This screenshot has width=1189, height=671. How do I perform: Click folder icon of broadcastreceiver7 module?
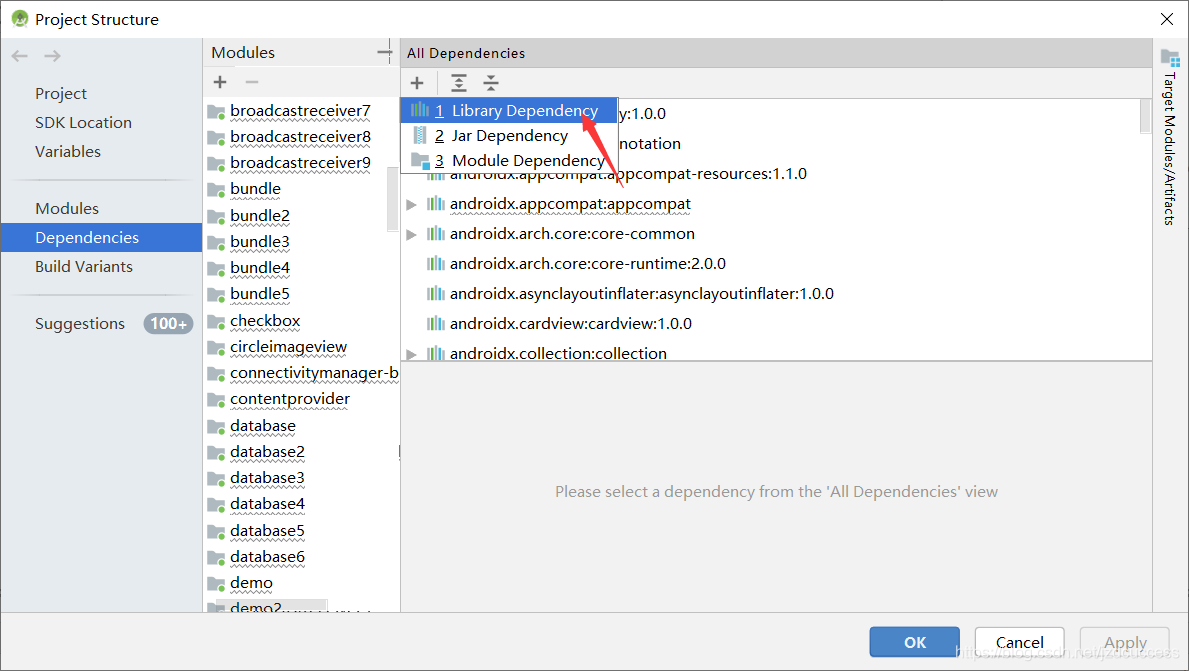click(216, 112)
